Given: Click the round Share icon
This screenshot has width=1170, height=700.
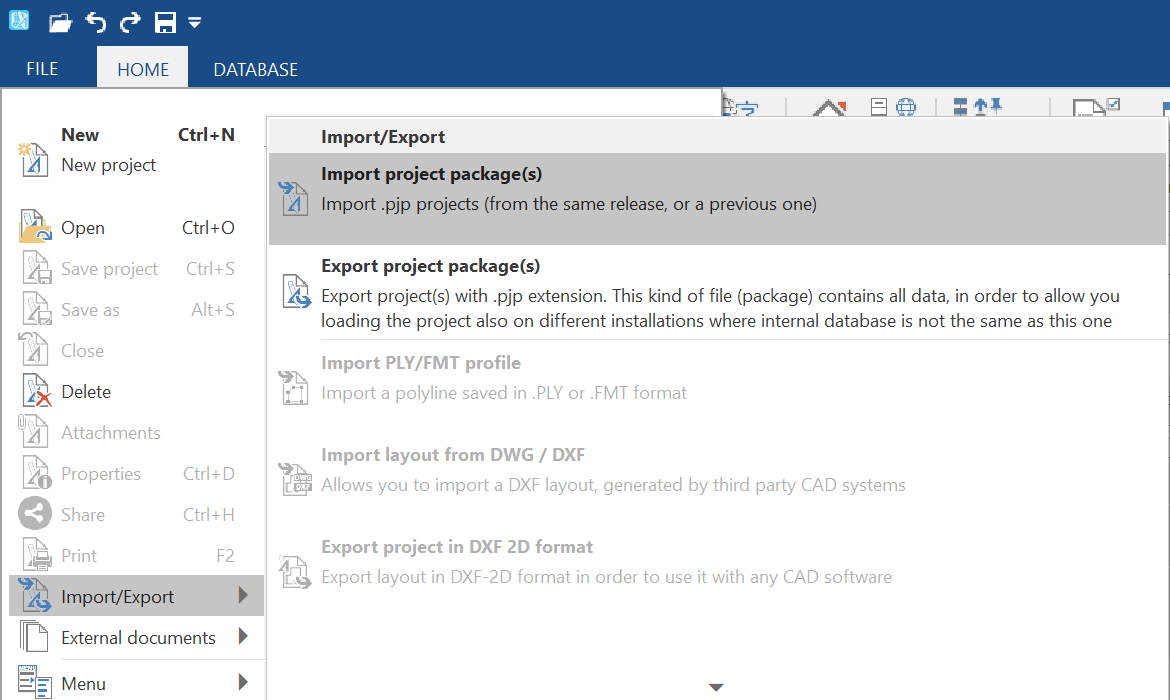Looking at the screenshot, I should (x=35, y=513).
